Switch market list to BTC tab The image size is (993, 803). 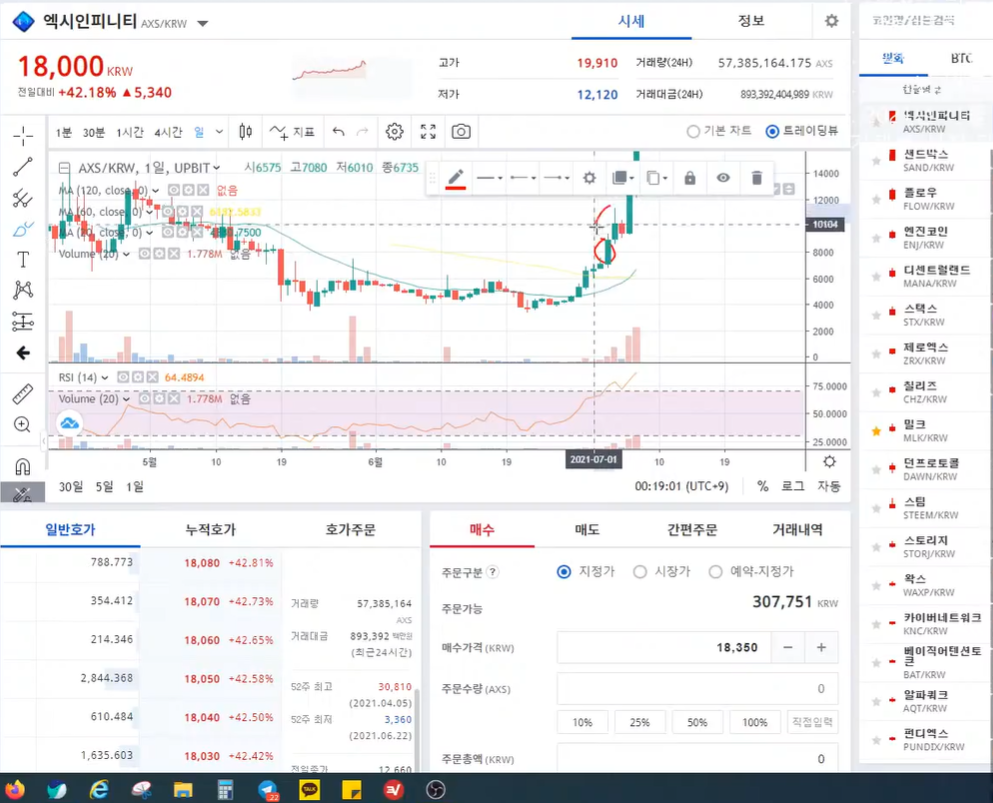tap(961, 58)
